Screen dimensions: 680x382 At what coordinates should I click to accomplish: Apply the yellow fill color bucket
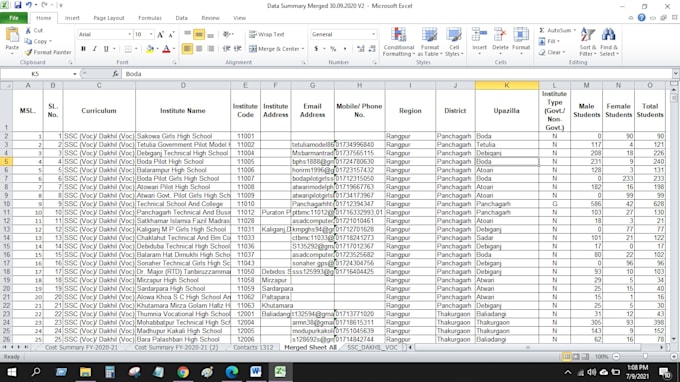click(150, 49)
